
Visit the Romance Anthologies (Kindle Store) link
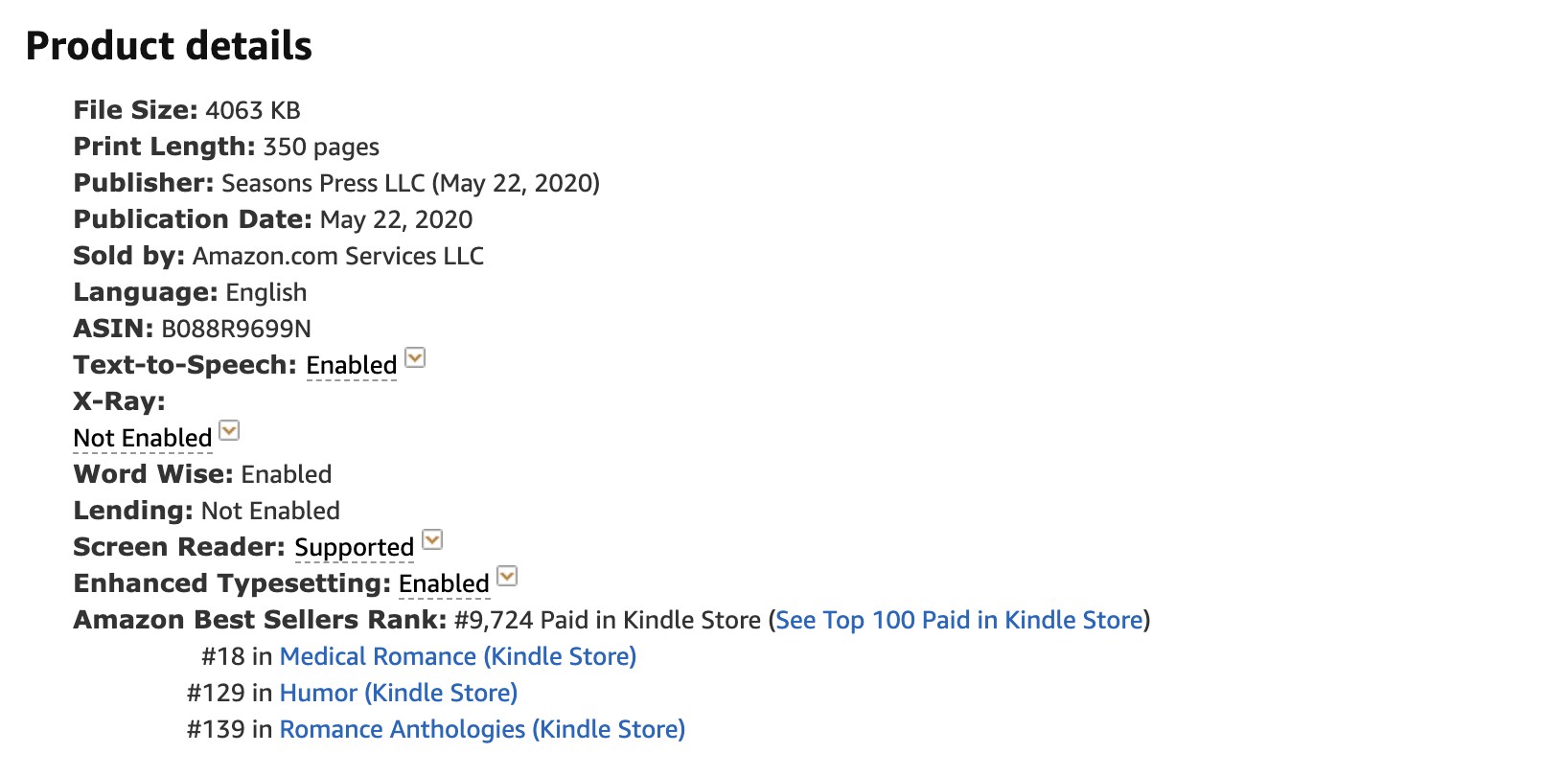[482, 729]
